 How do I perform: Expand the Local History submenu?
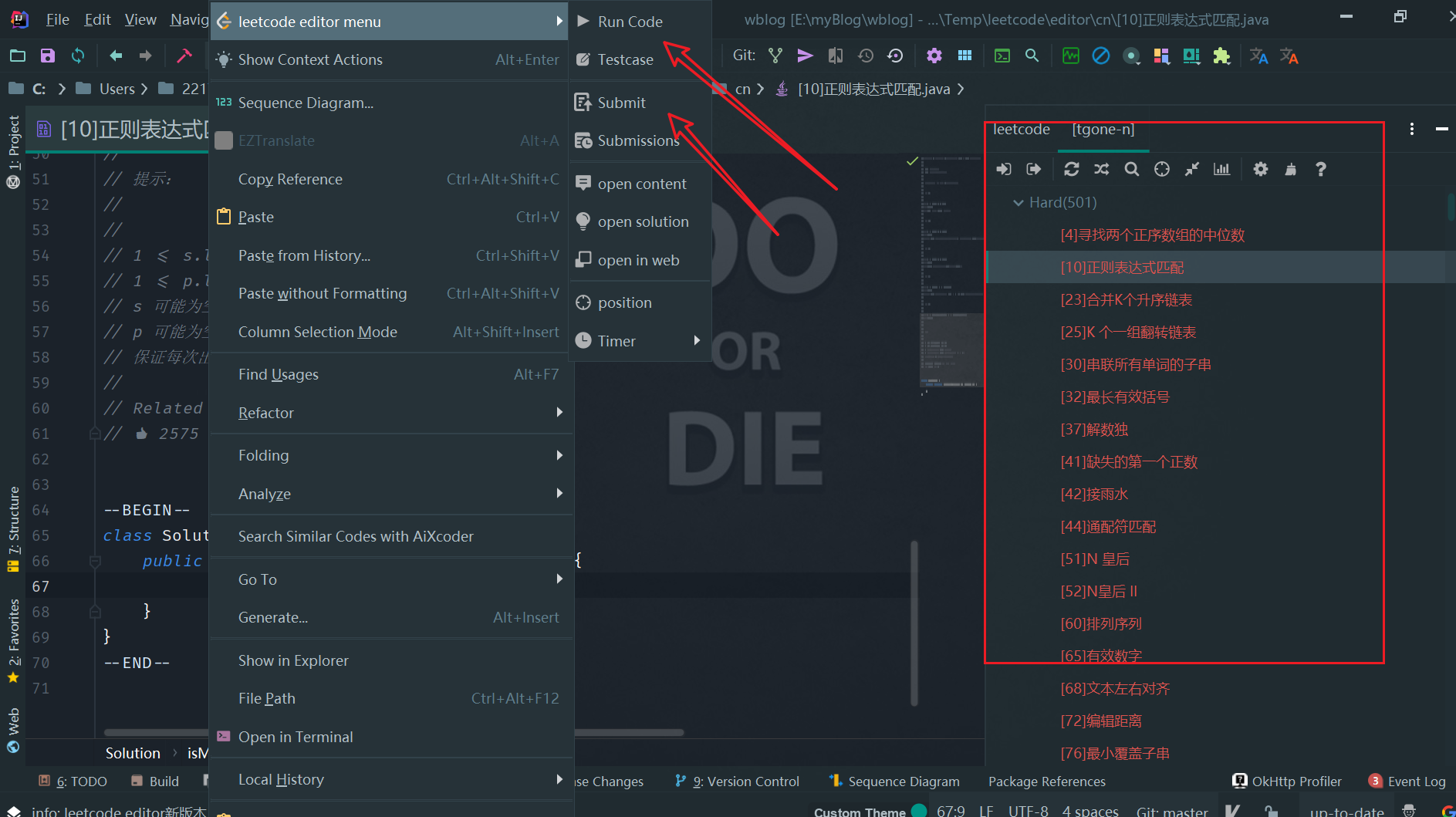coord(391,779)
